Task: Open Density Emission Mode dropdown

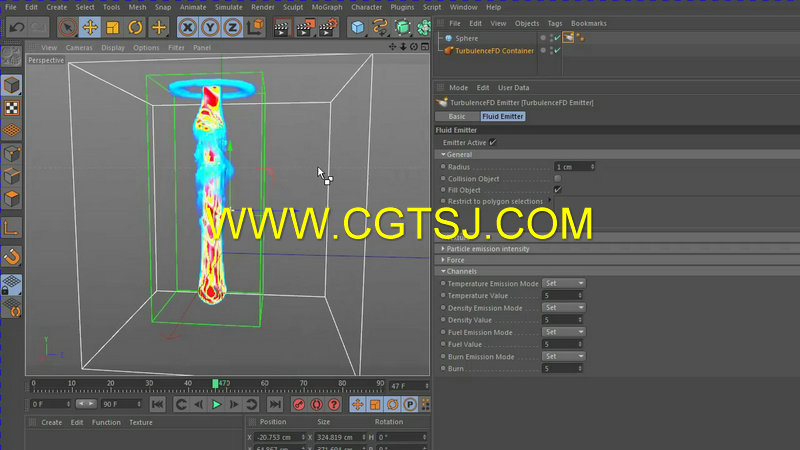Action: (563, 308)
